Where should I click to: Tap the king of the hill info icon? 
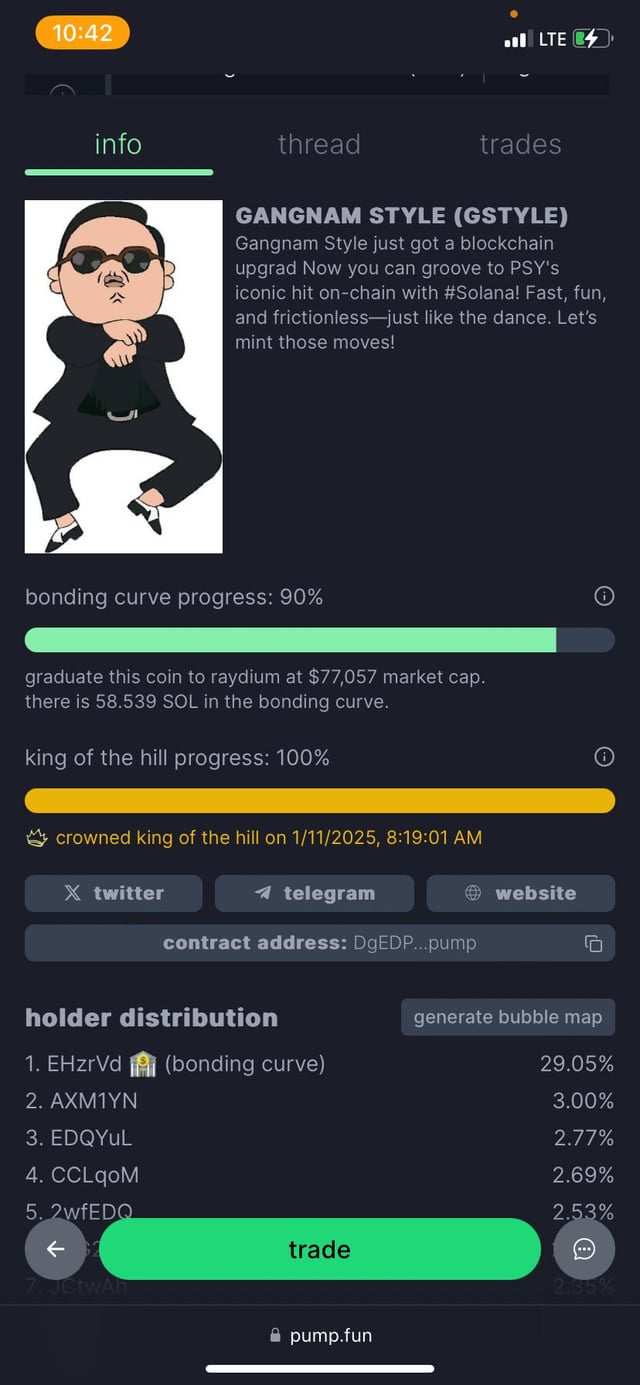(x=604, y=758)
